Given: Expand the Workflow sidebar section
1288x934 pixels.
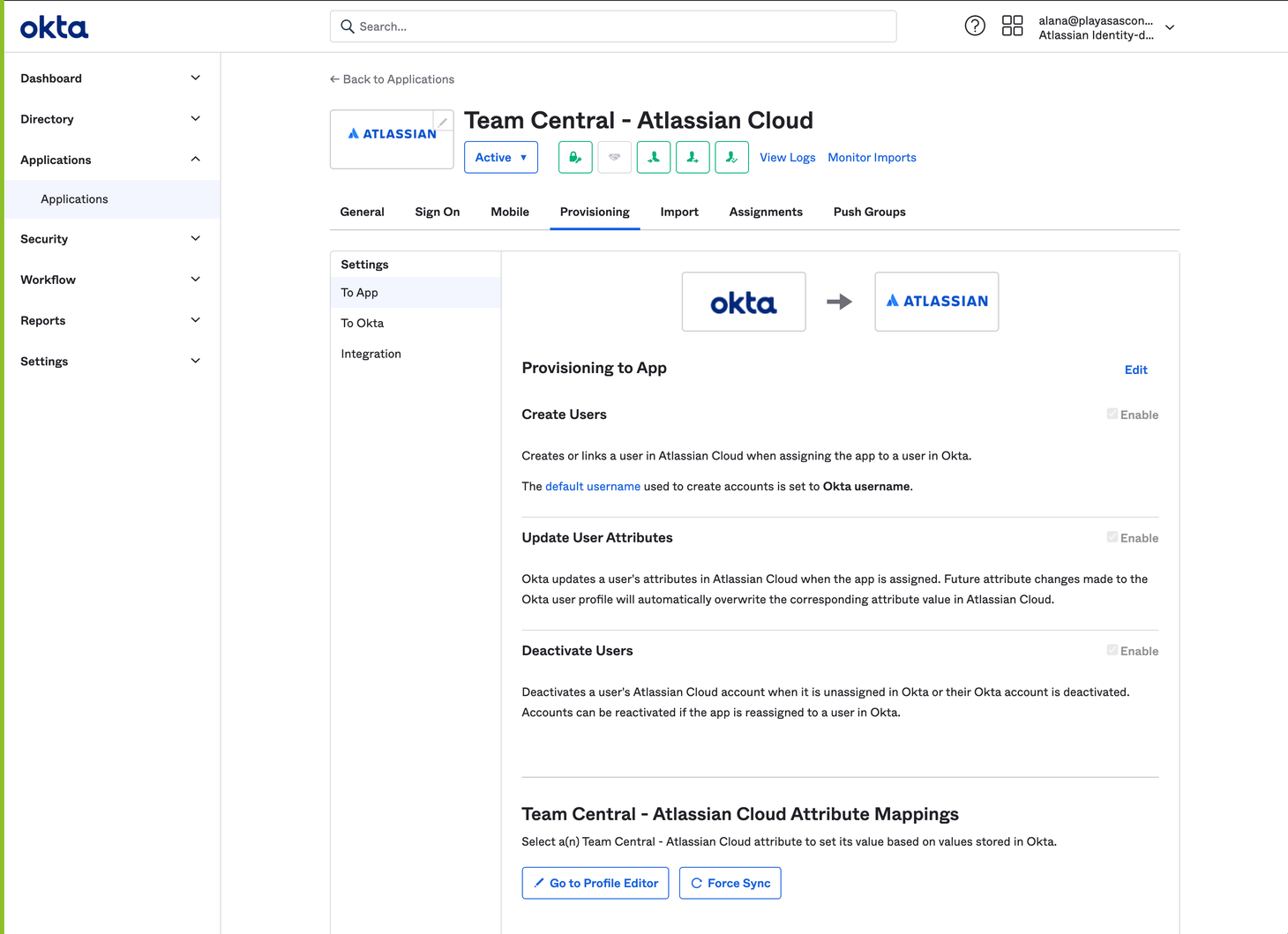Looking at the screenshot, I should 110,280.
